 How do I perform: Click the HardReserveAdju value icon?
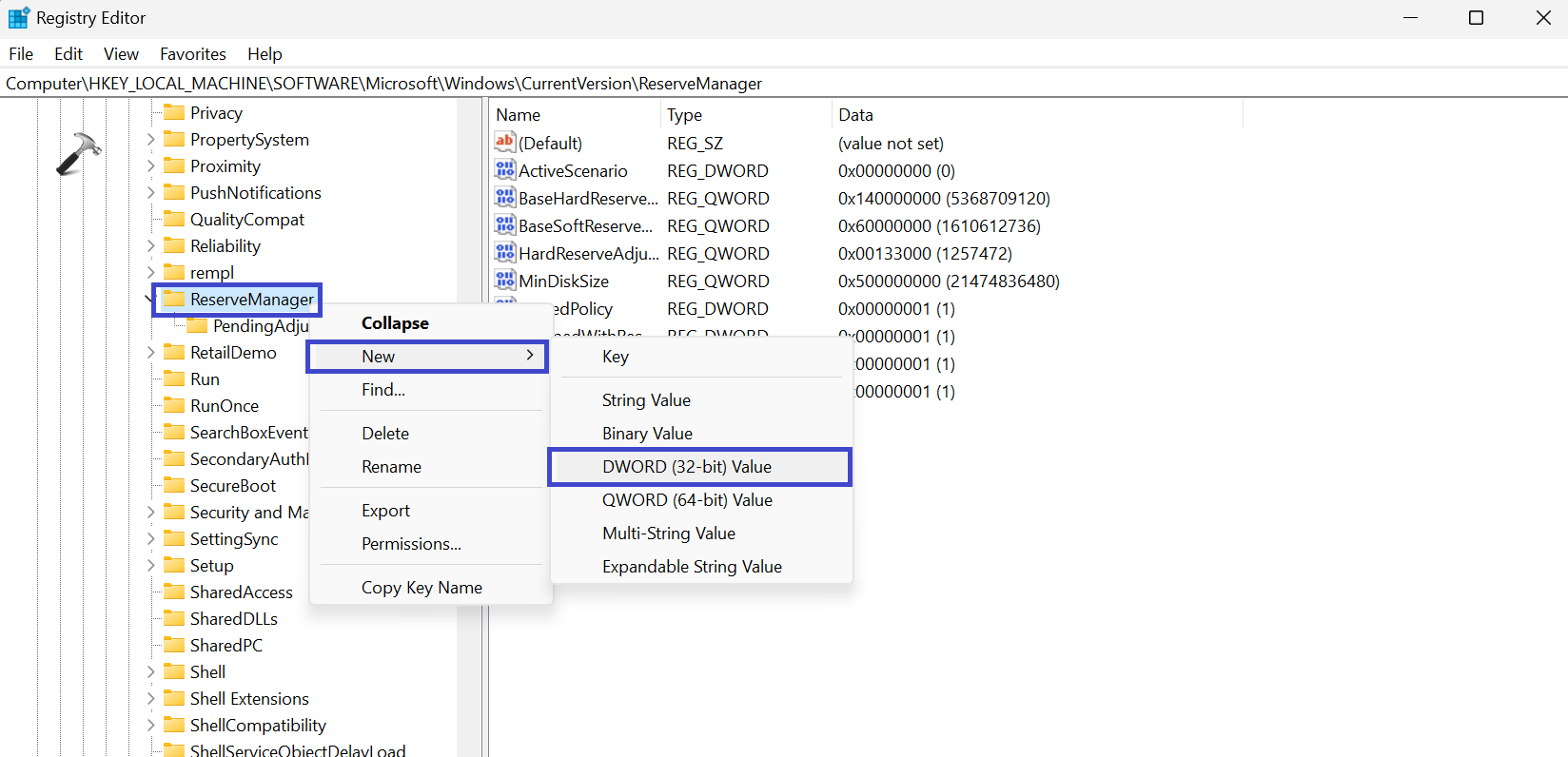[x=504, y=253]
